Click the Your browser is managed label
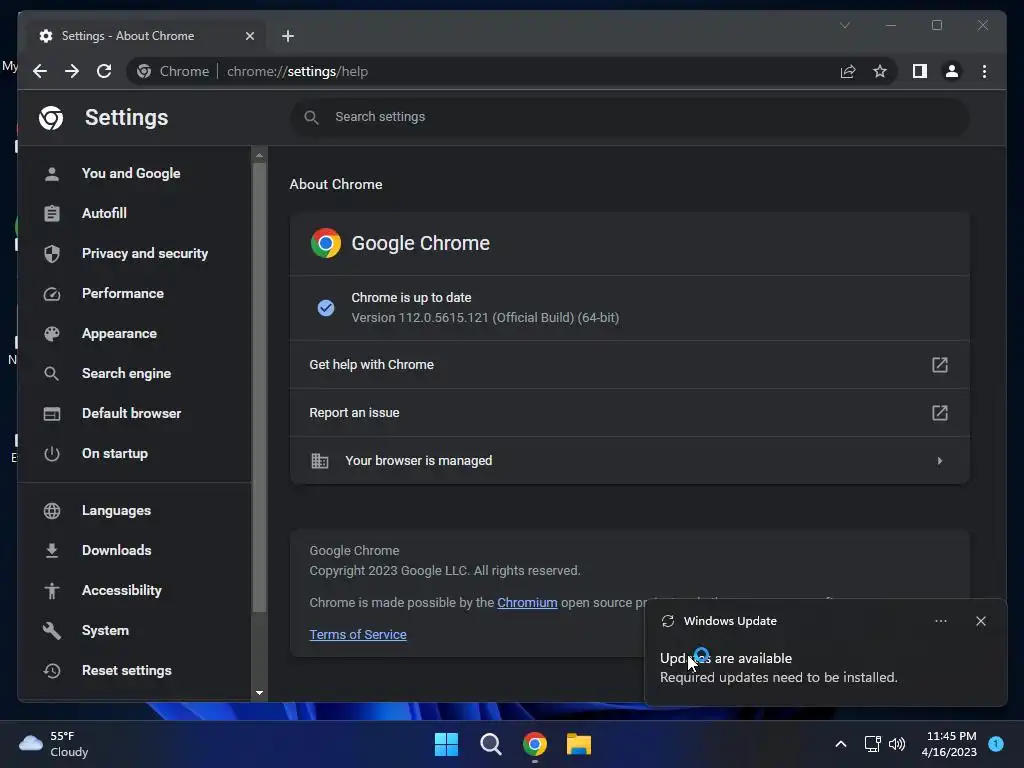This screenshot has width=1024, height=768. click(419, 460)
